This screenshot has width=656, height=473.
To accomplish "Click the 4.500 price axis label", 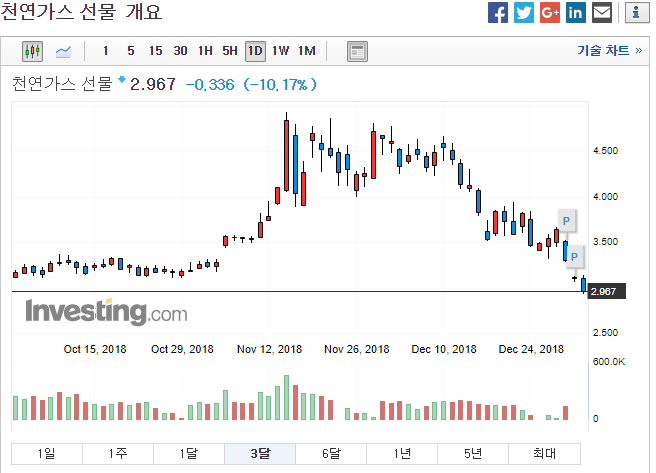I will click(x=605, y=151).
